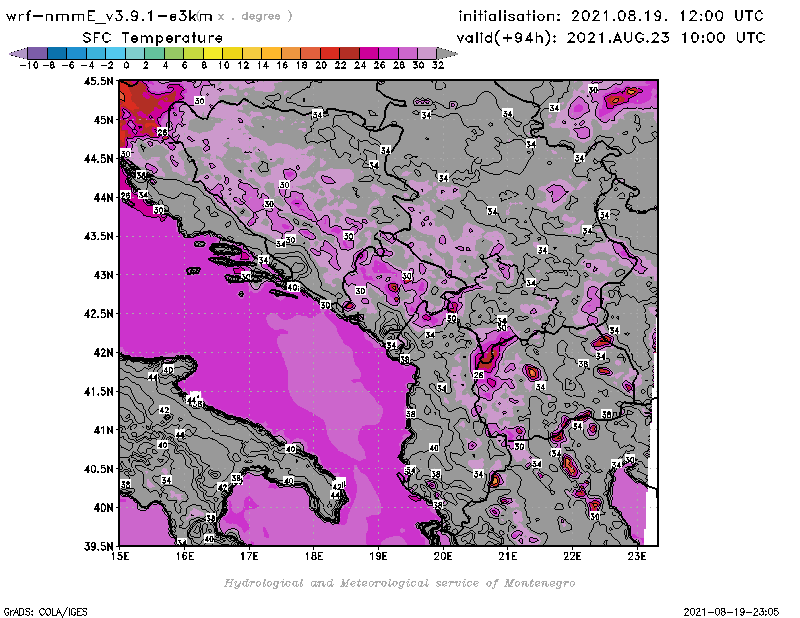Screen dimensions: 800x618
Task: Click the '43.5N' latitude label
Action: [98, 236]
